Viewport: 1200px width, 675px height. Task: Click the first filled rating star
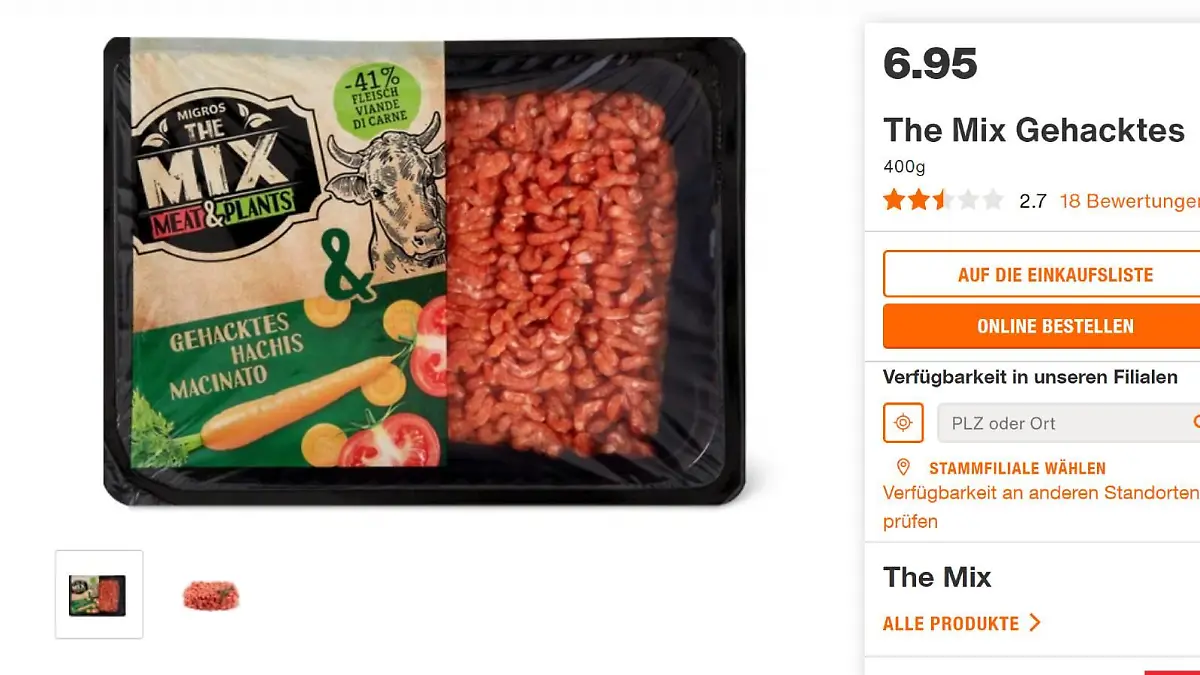tap(894, 200)
